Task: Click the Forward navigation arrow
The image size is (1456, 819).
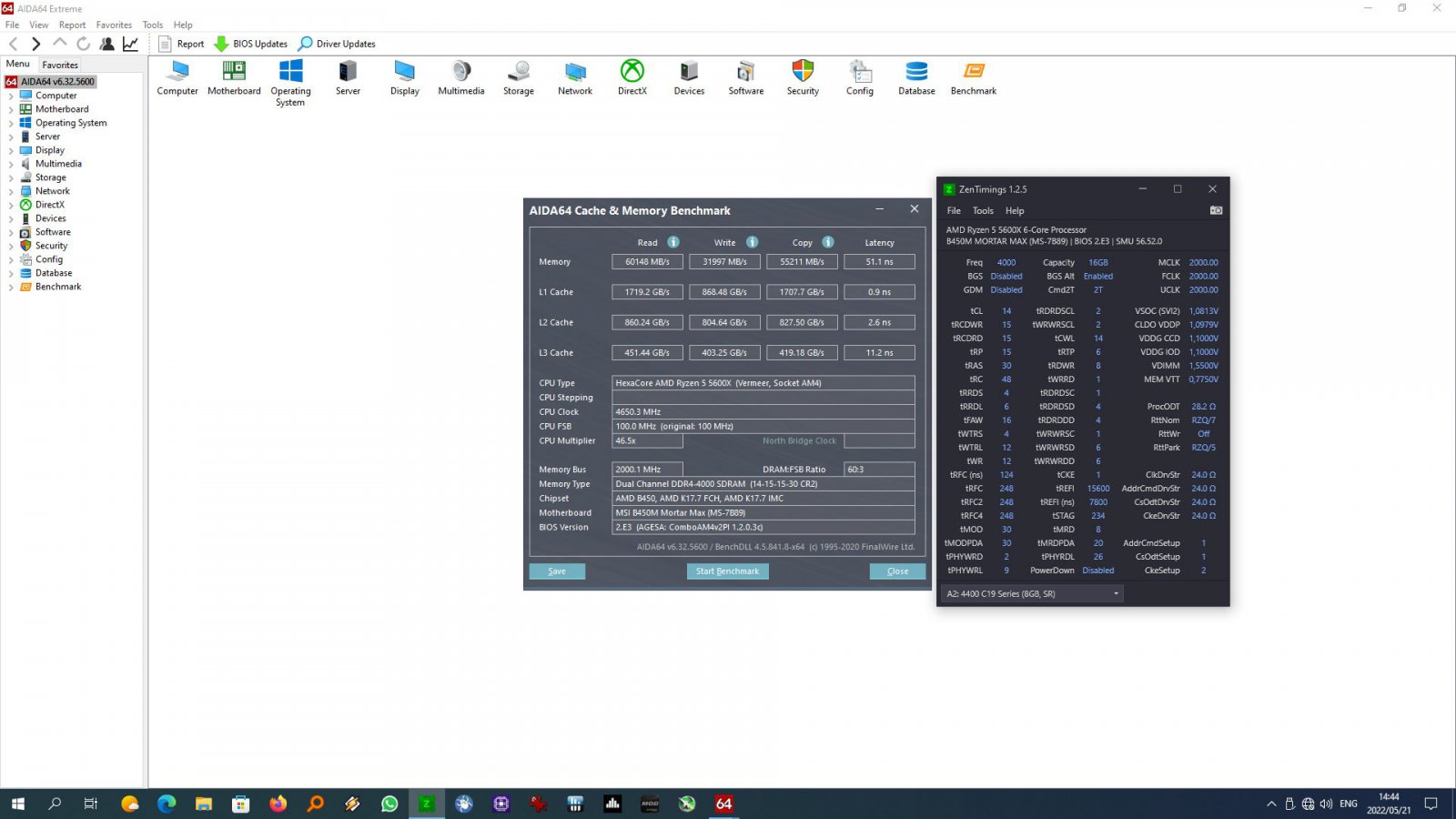Action: pyautogui.click(x=35, y=44)
